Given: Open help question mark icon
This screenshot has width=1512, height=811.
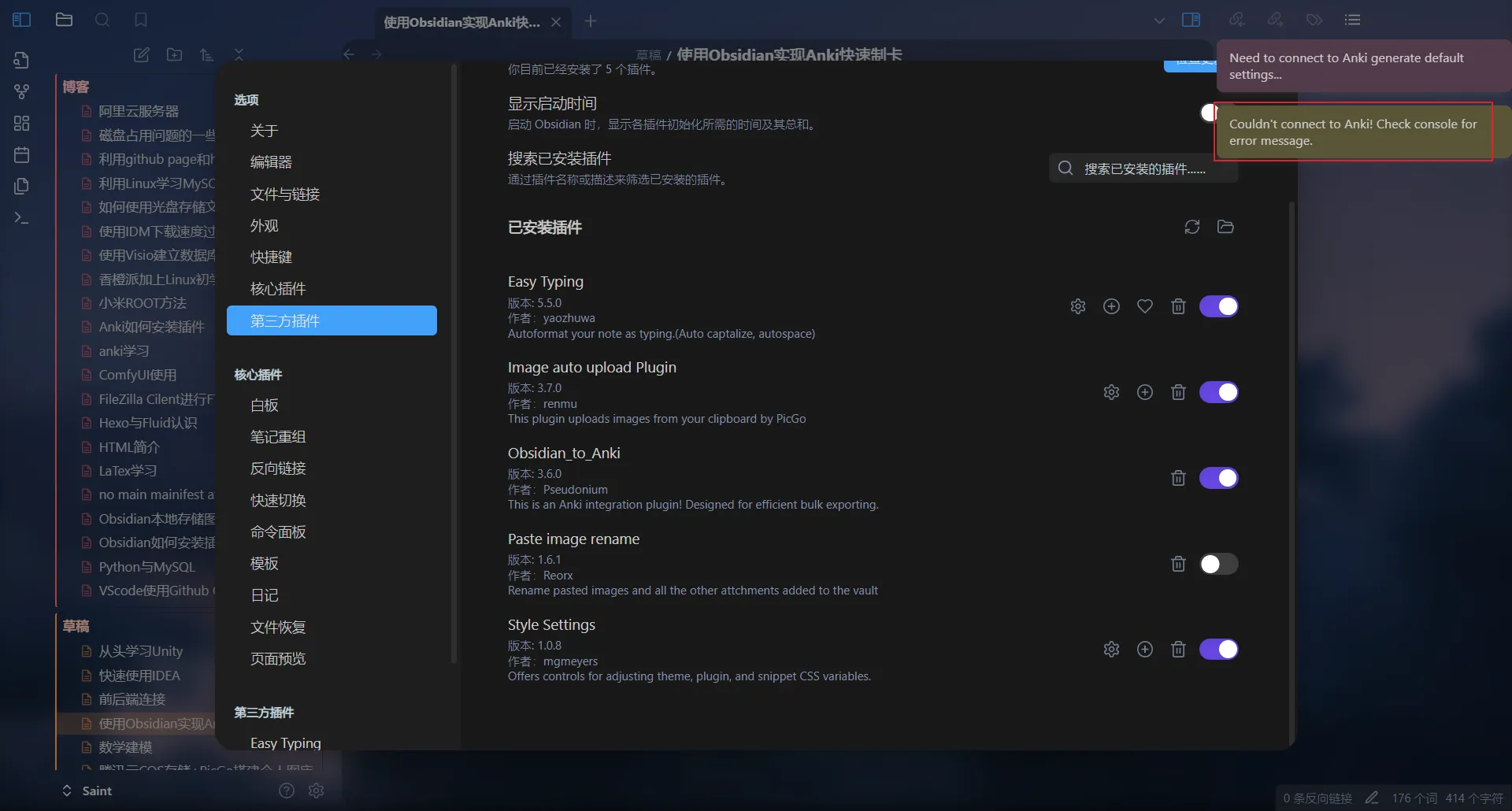Looking at the screenshot, I should tap(287, 791).
